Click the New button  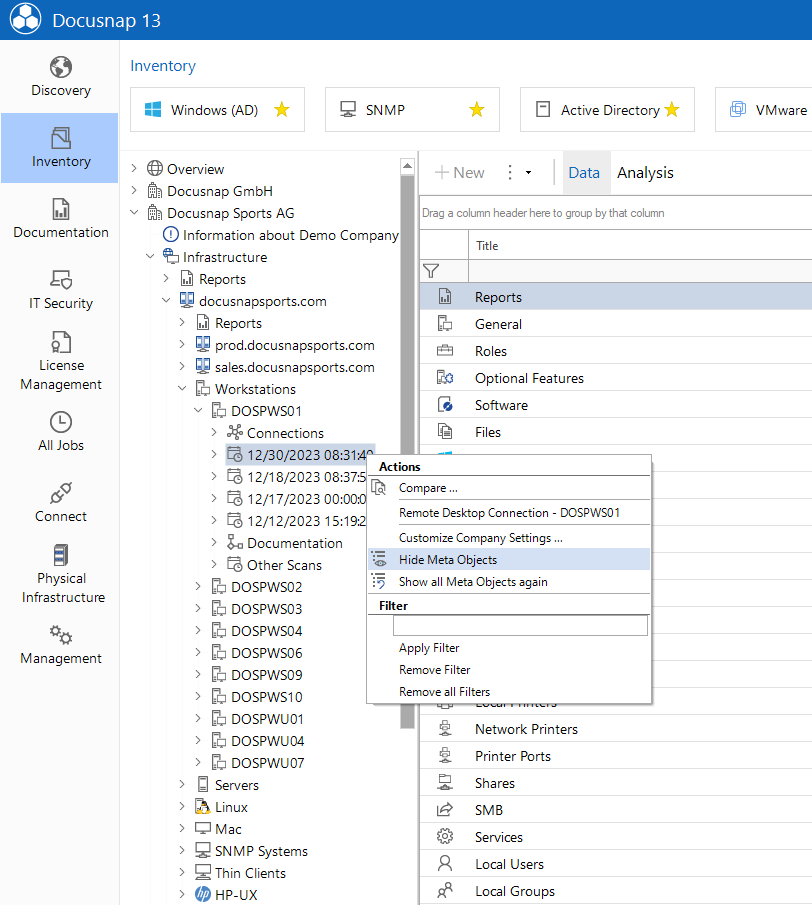click(x=459, y=173)
